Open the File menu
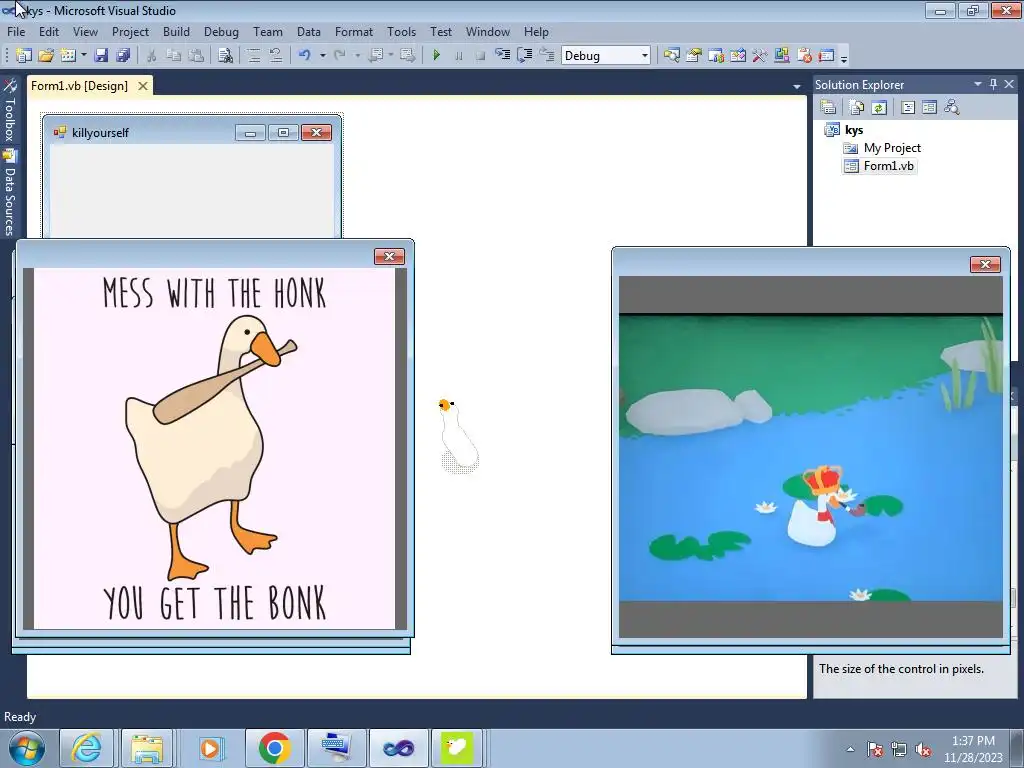The width and height of the screenshot is (1024, 768). pos(16,31)
